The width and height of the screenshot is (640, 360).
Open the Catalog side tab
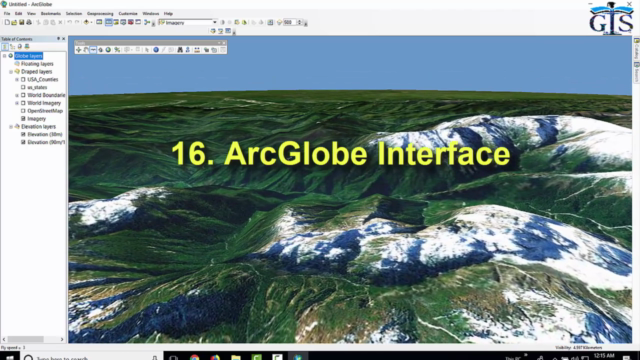coord(636,48)
